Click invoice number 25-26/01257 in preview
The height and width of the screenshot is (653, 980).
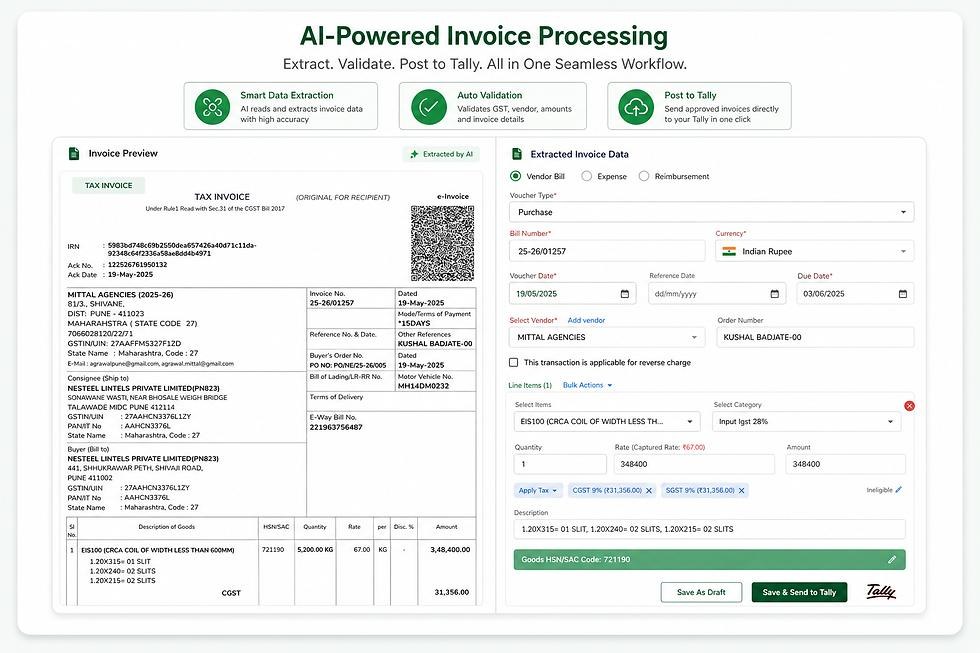click(x=332, y=303)
